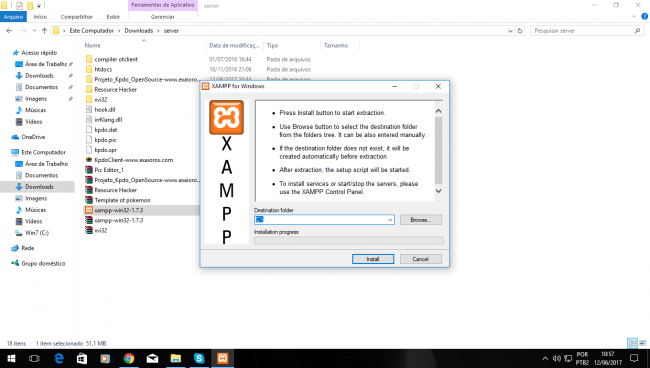Expand the ribbon chevron
650x368 pixels.
pyautogui.click(x=634, y=17)
